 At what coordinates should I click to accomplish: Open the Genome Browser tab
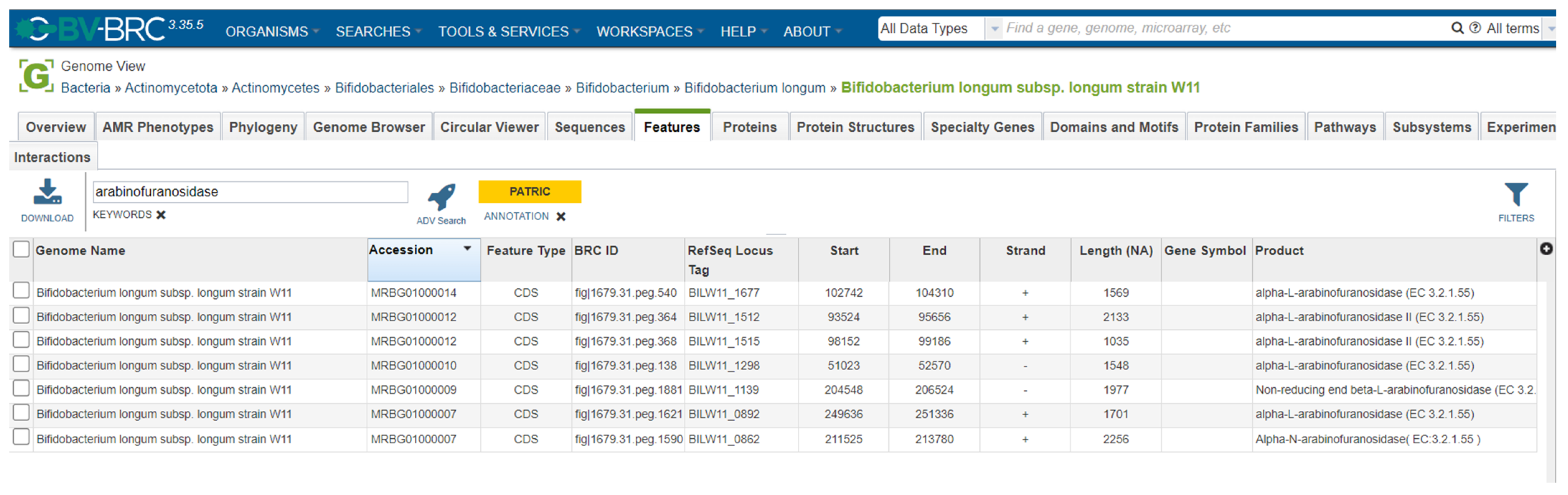(369, 127)
